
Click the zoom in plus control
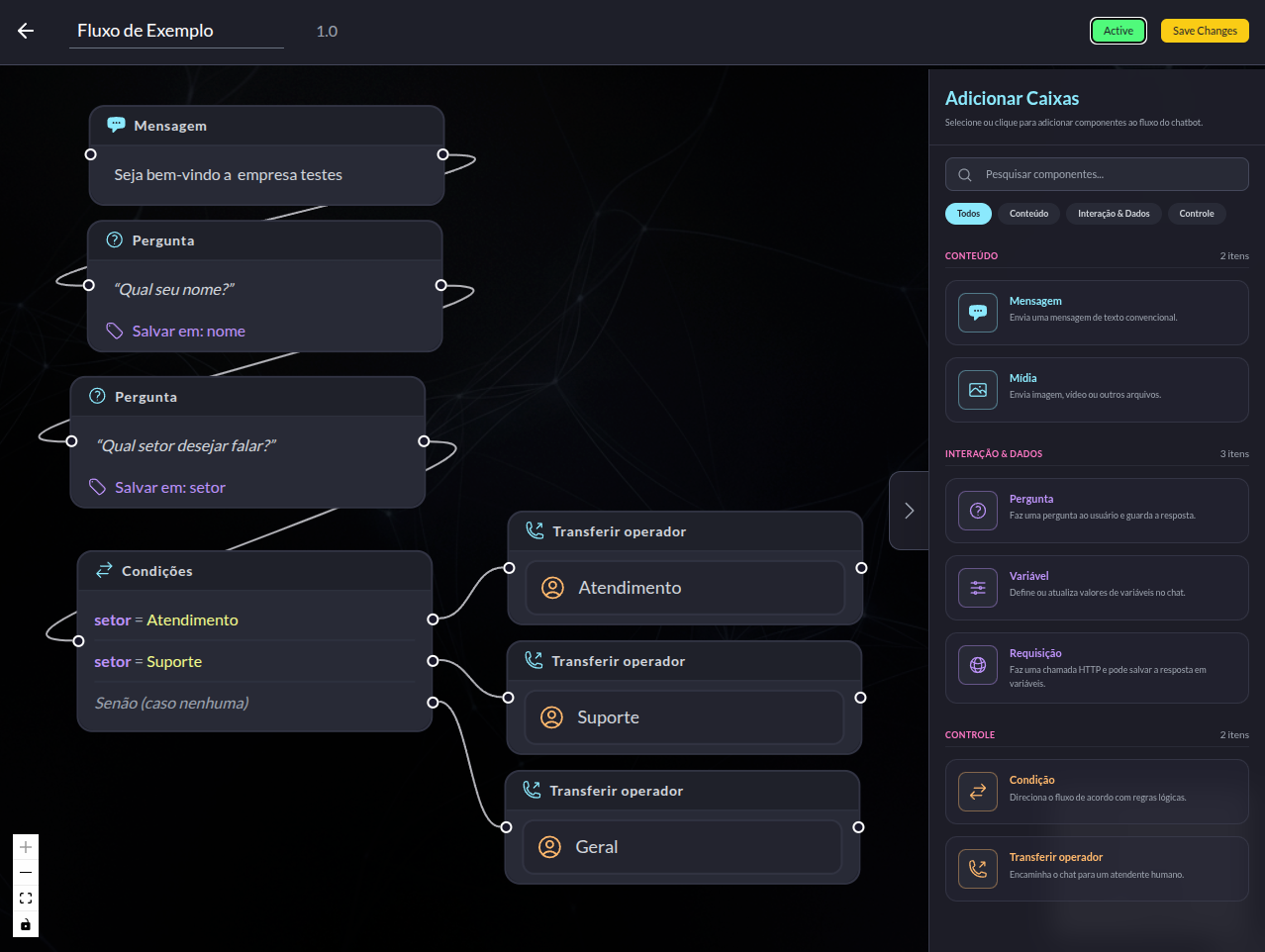click(26, 847)
